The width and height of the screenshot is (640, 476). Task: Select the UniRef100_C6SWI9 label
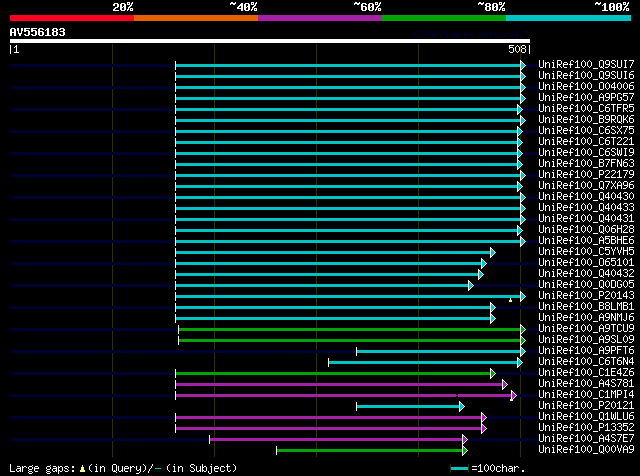click(x=586, y=152)
